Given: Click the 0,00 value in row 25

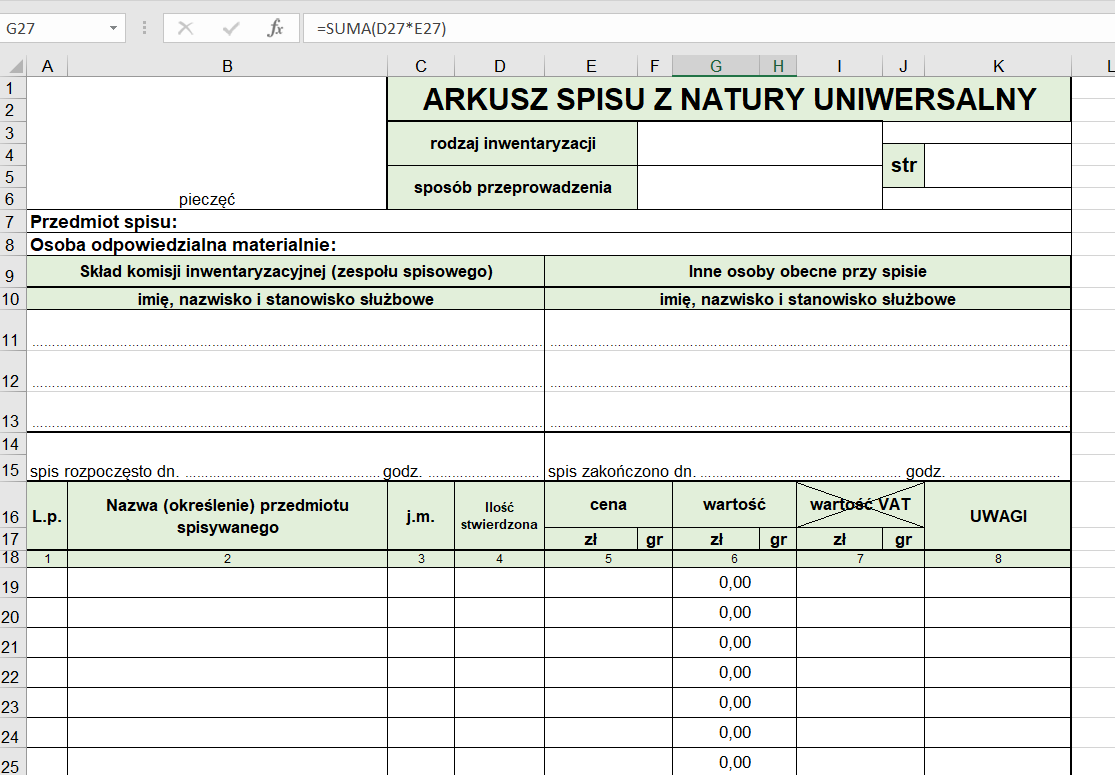Looking at the screenshot, I should [735, 762].
